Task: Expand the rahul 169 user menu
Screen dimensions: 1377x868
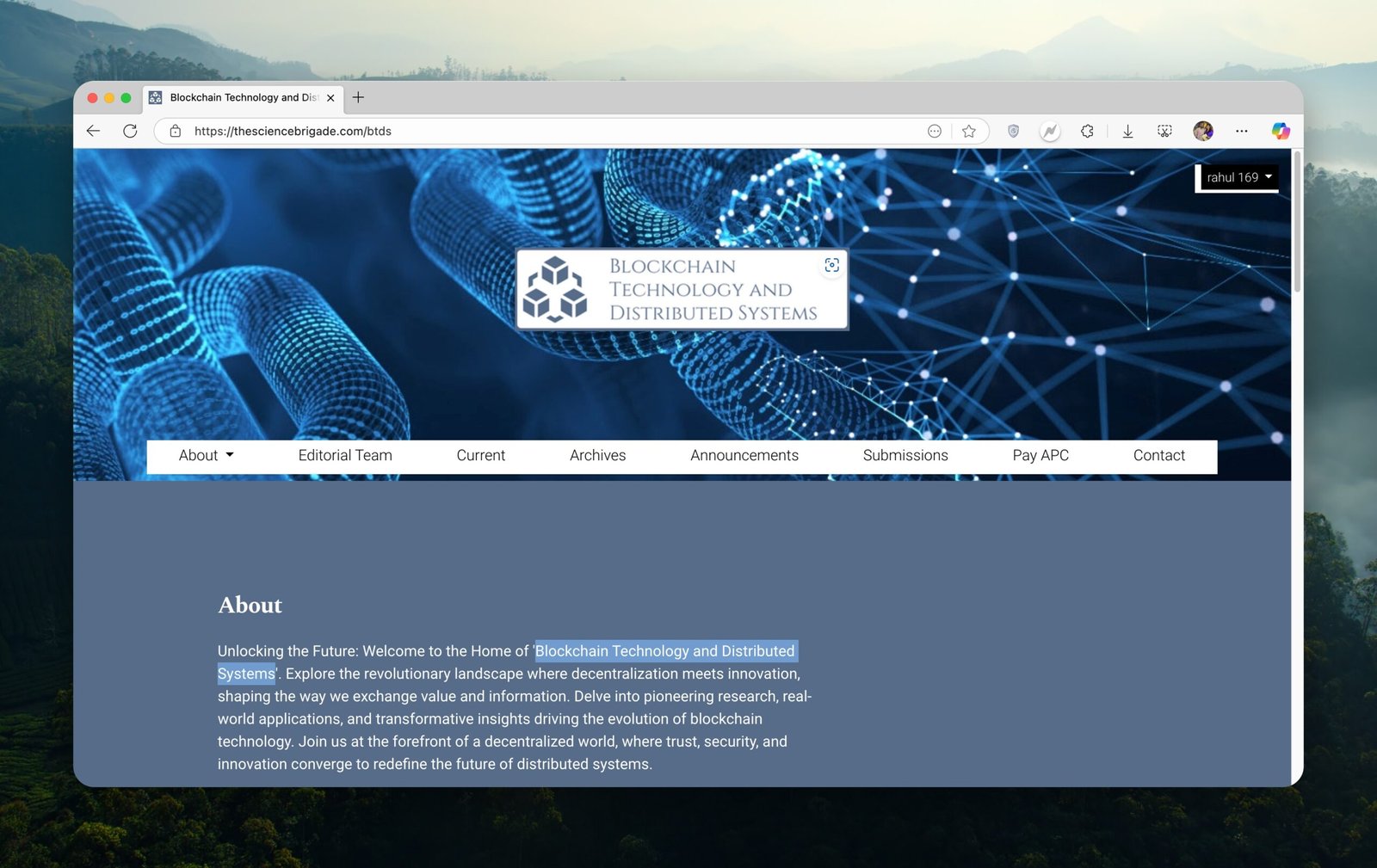Action: click(1238, 177)
